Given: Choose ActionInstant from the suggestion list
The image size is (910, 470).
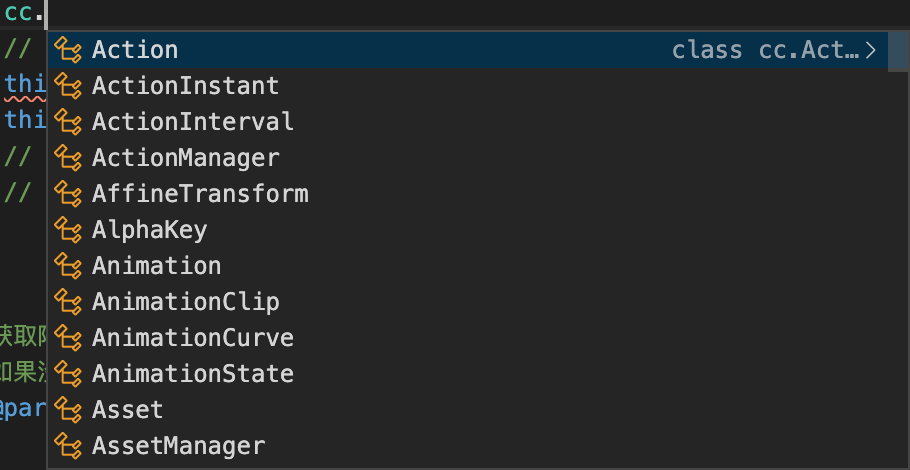Looking at the screenshot, I should 185,86.
